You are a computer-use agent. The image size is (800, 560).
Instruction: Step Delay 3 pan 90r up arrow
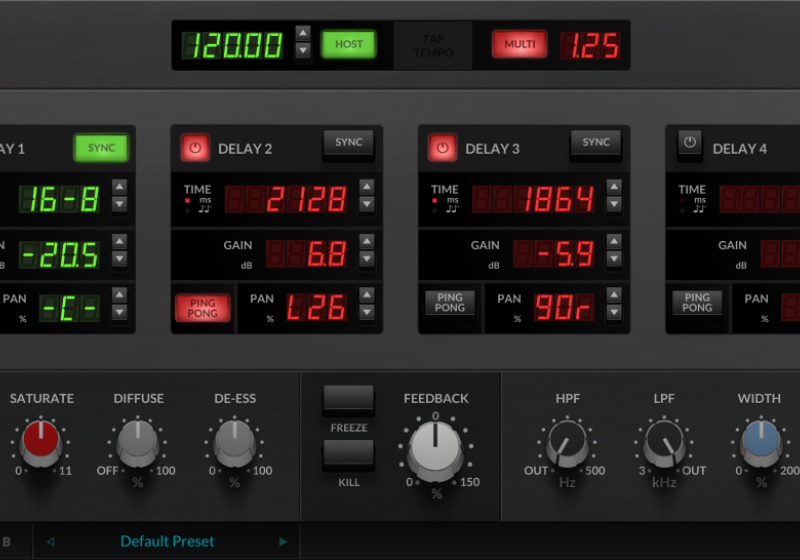click(x=614, y=294)
